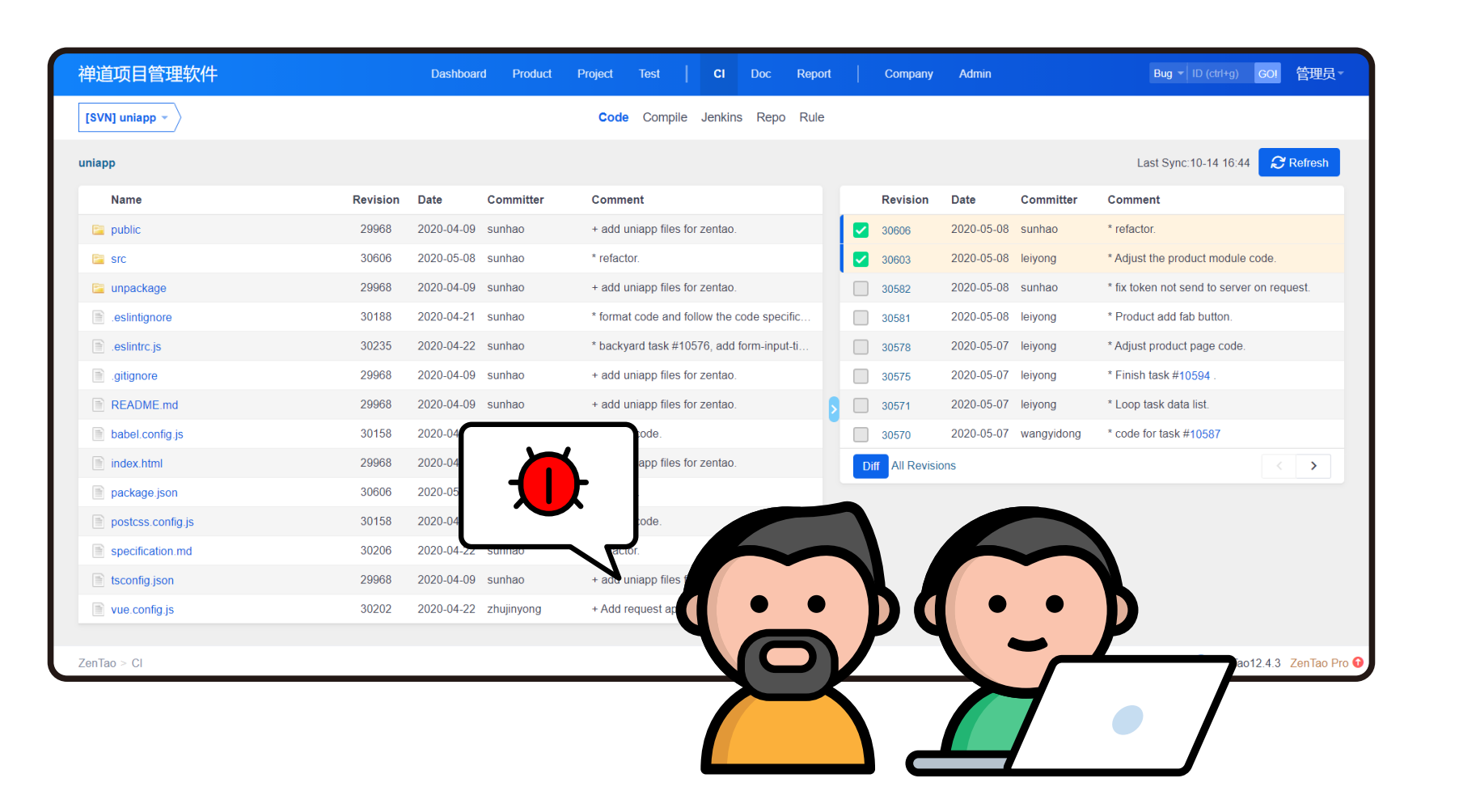The height and width of the screenshot is (812, 1476).
Task: Uncheck revision 30606 checkbox
Action: [x=861, y=230]
